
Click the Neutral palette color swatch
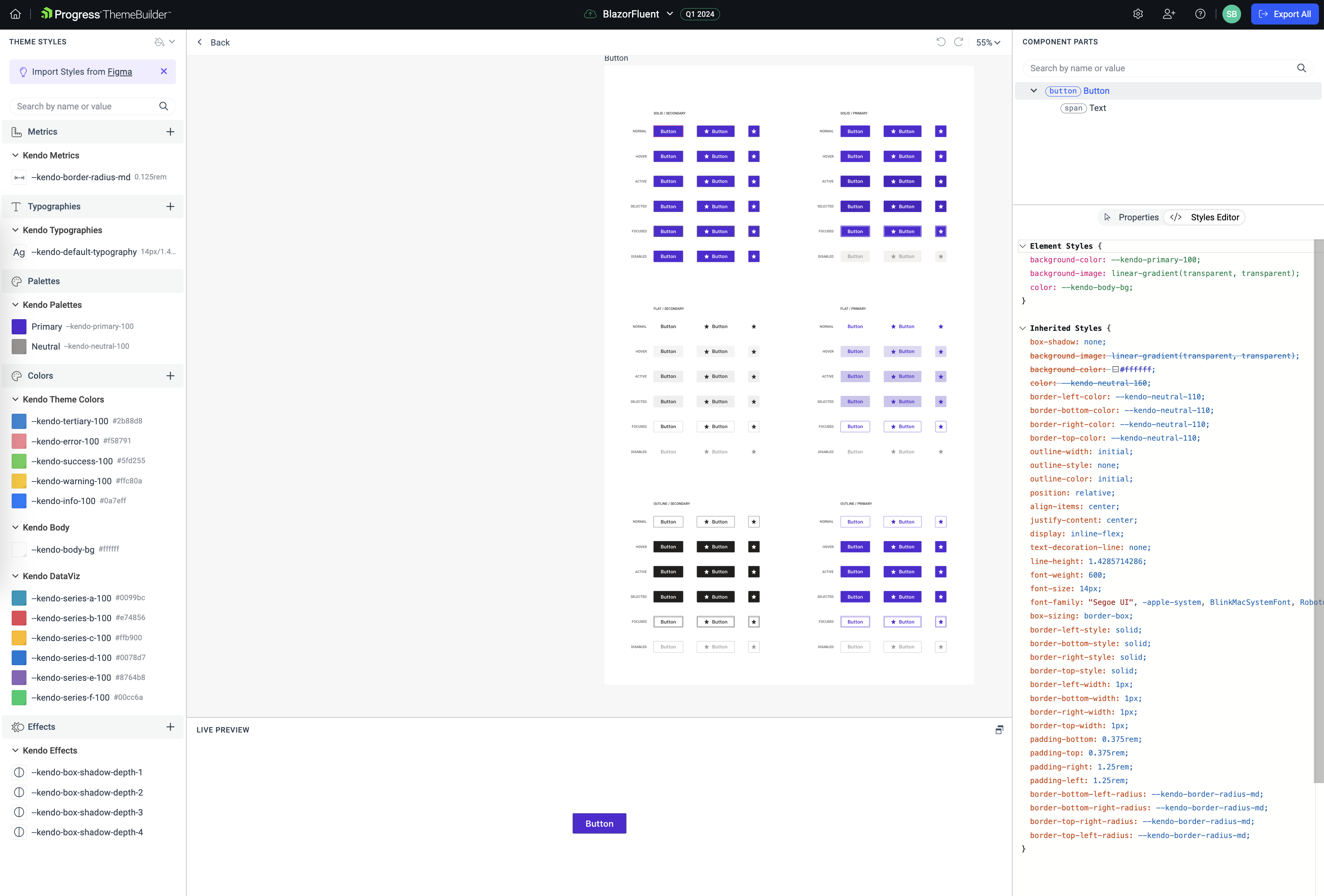pos(19,346)
